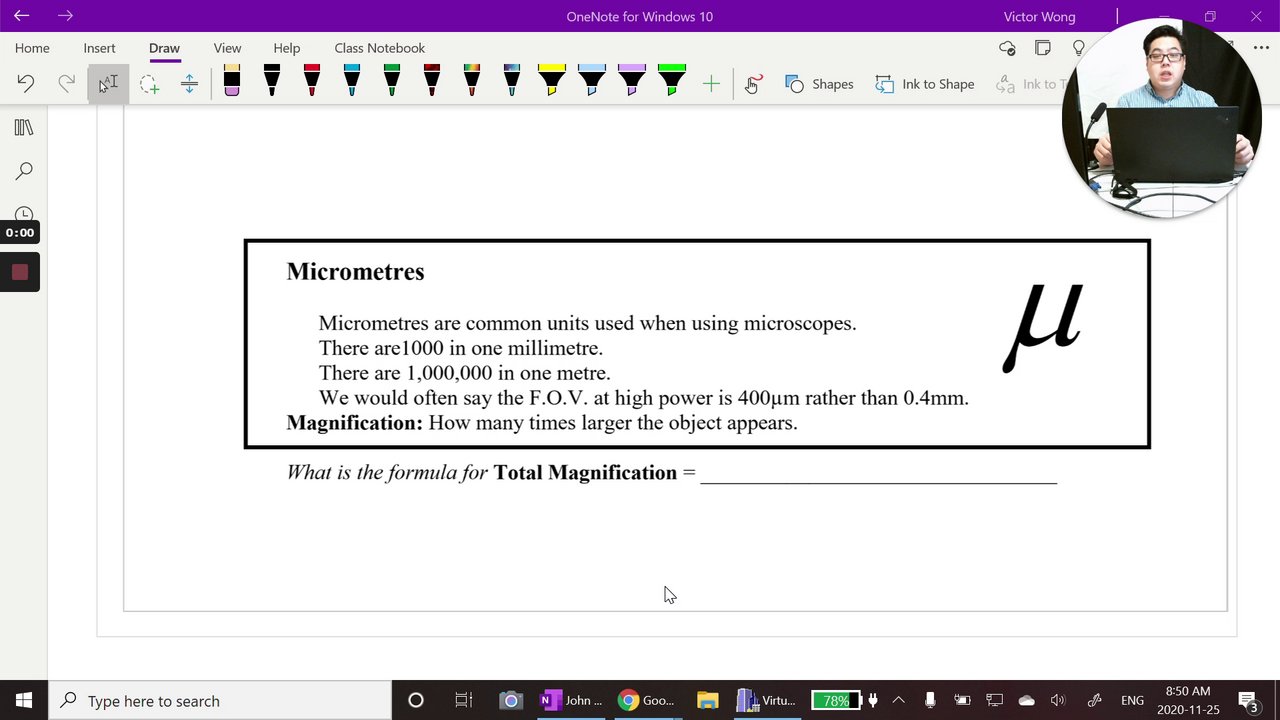1280x720 pixels.
Task: Click the Victor Wong account name
Action: click(1041, 16)
